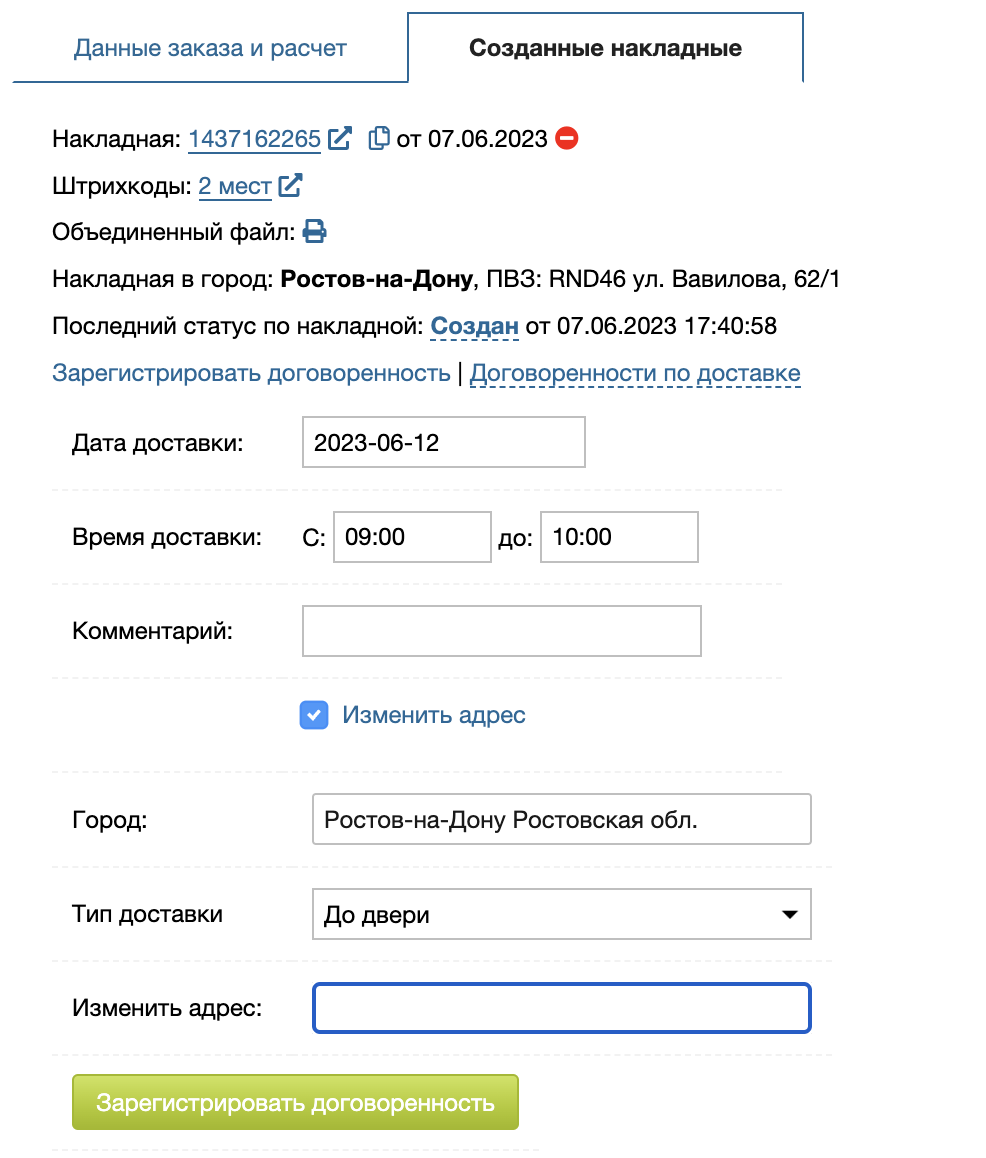Print the combined file
This screenshot has width=986, height=1158.
315,232
